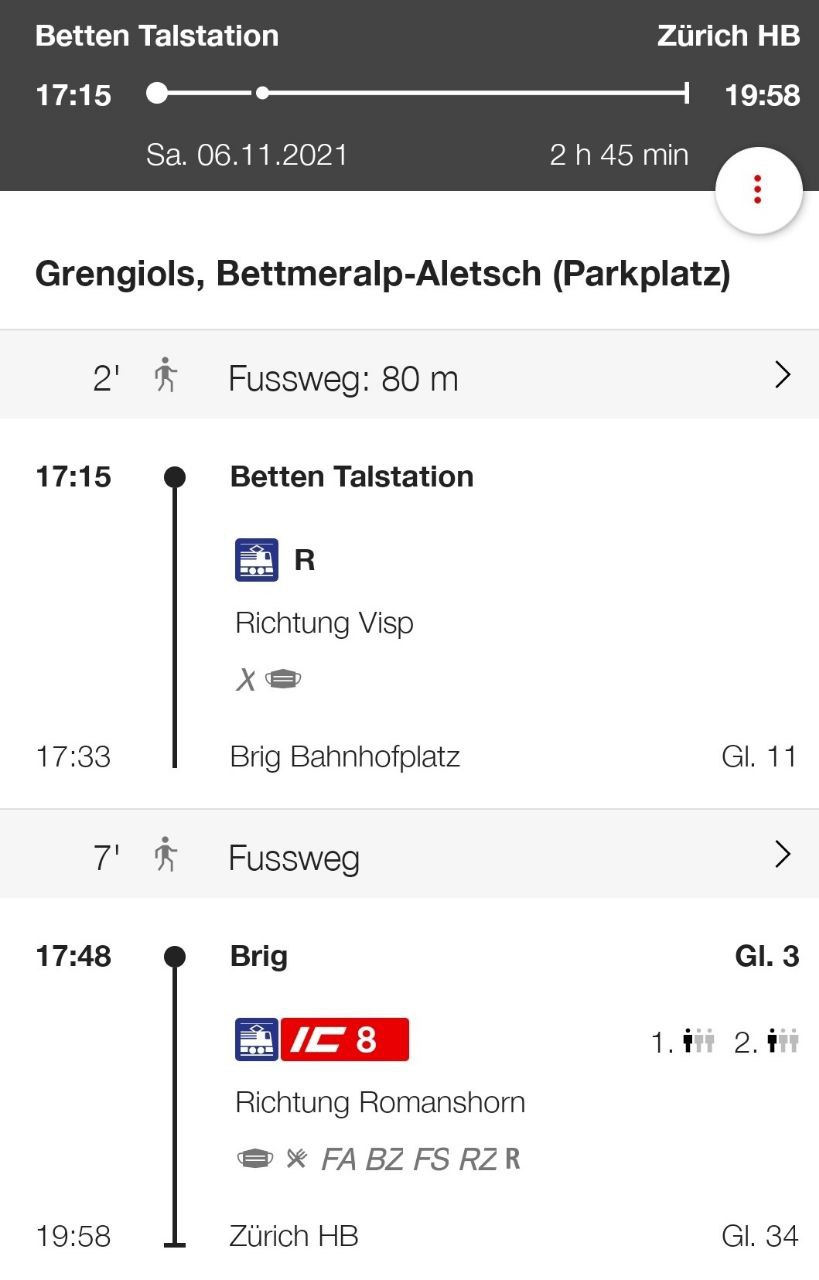Expand the 7' Fussweg chevron

[783, 855]
